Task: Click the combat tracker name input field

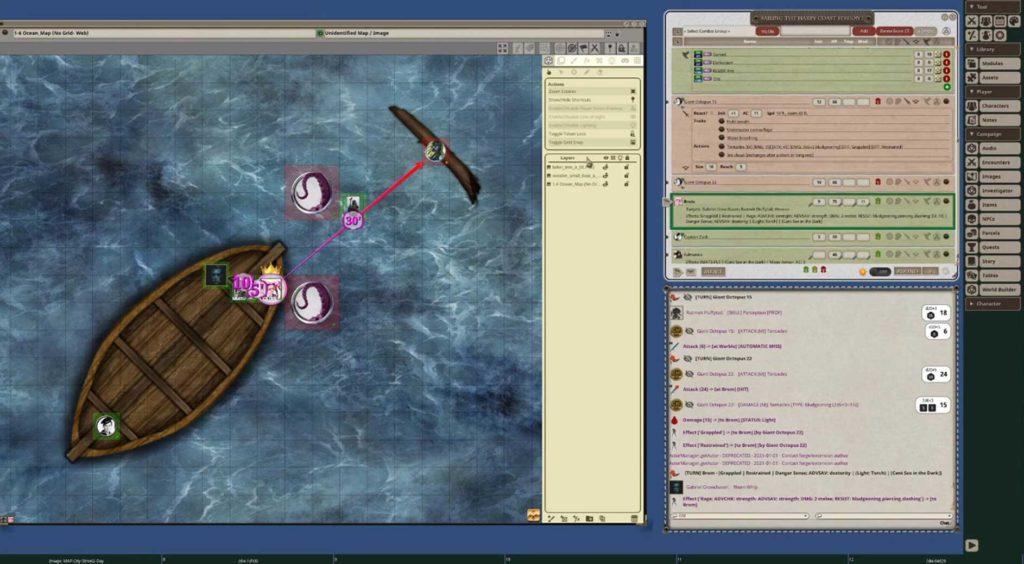Action: tap(814, 31)
